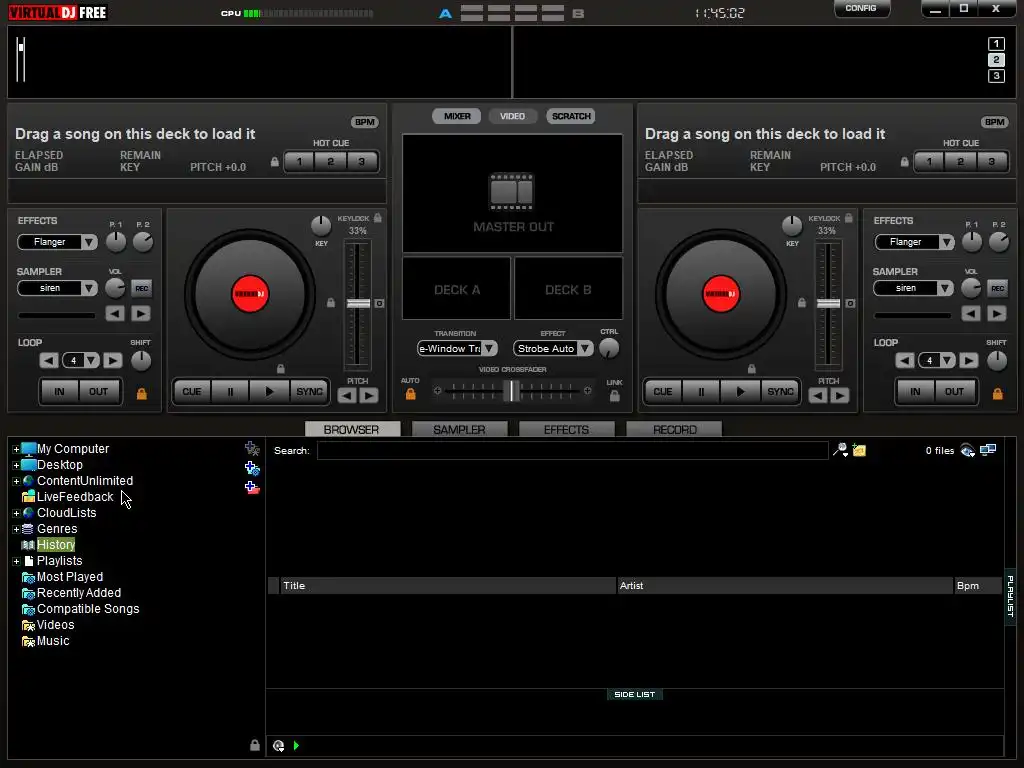The width and height of the screenshot is (1024, 768).
Task: Open the Flanger effect dropdown on right deck
Action: [946, 242]
